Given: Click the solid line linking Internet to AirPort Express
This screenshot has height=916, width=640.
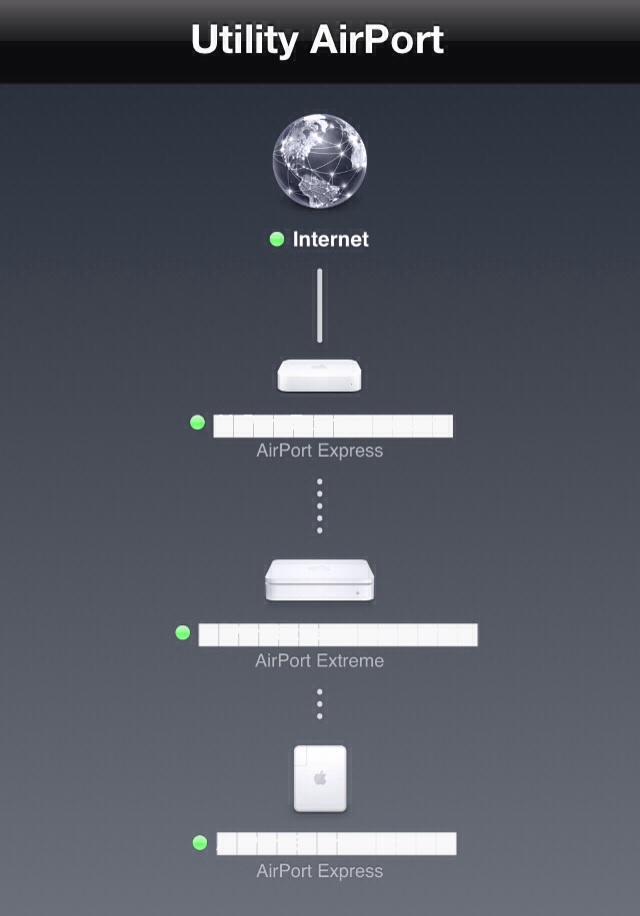Looking at the screenshot, I should 319,305.
